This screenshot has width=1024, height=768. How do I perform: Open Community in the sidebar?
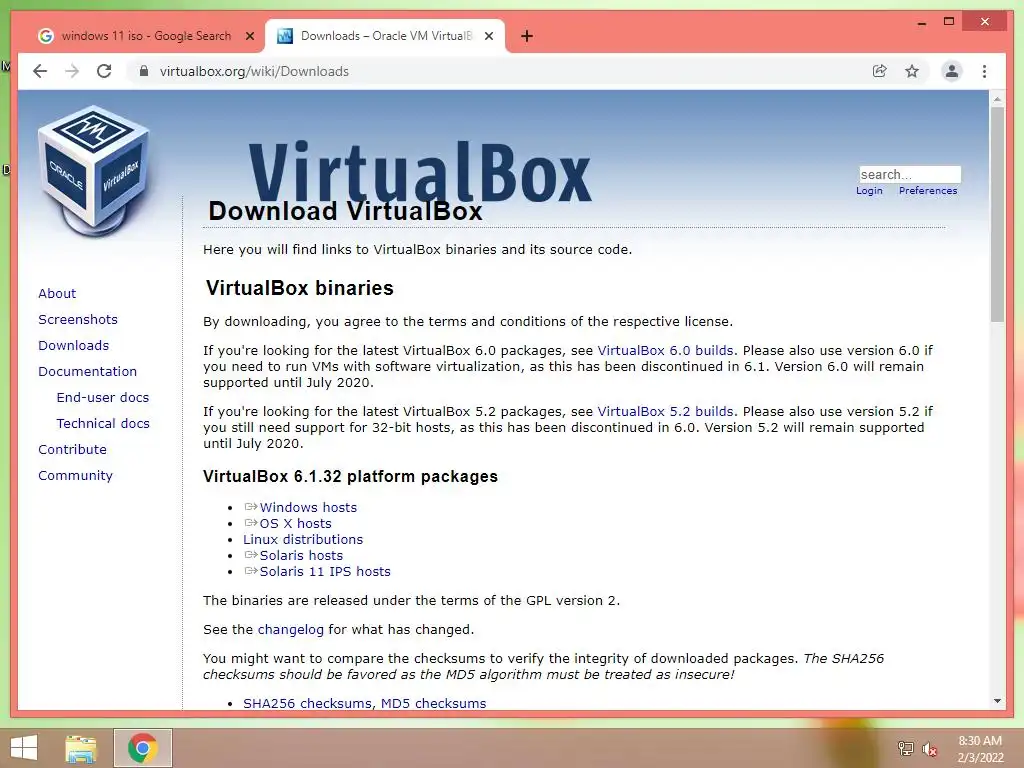[75, 476]
